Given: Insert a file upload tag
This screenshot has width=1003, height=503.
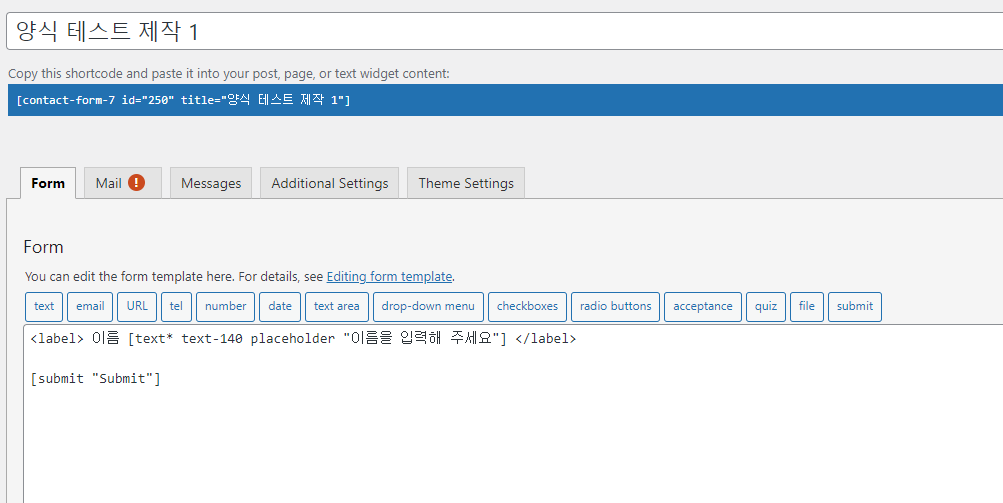Looking at the screenshot, I should pyautogui.click(x=807, y=307).
